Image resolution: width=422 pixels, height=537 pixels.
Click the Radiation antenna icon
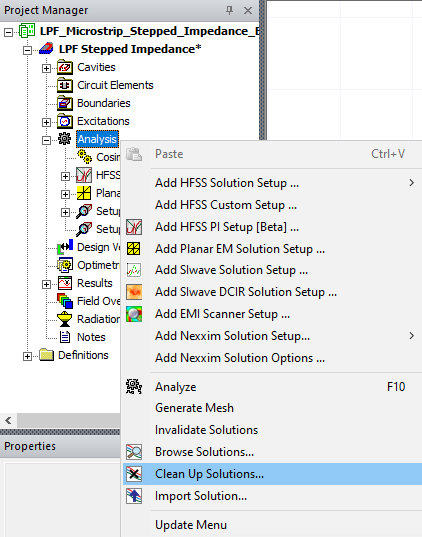click(x=65, y=319)
